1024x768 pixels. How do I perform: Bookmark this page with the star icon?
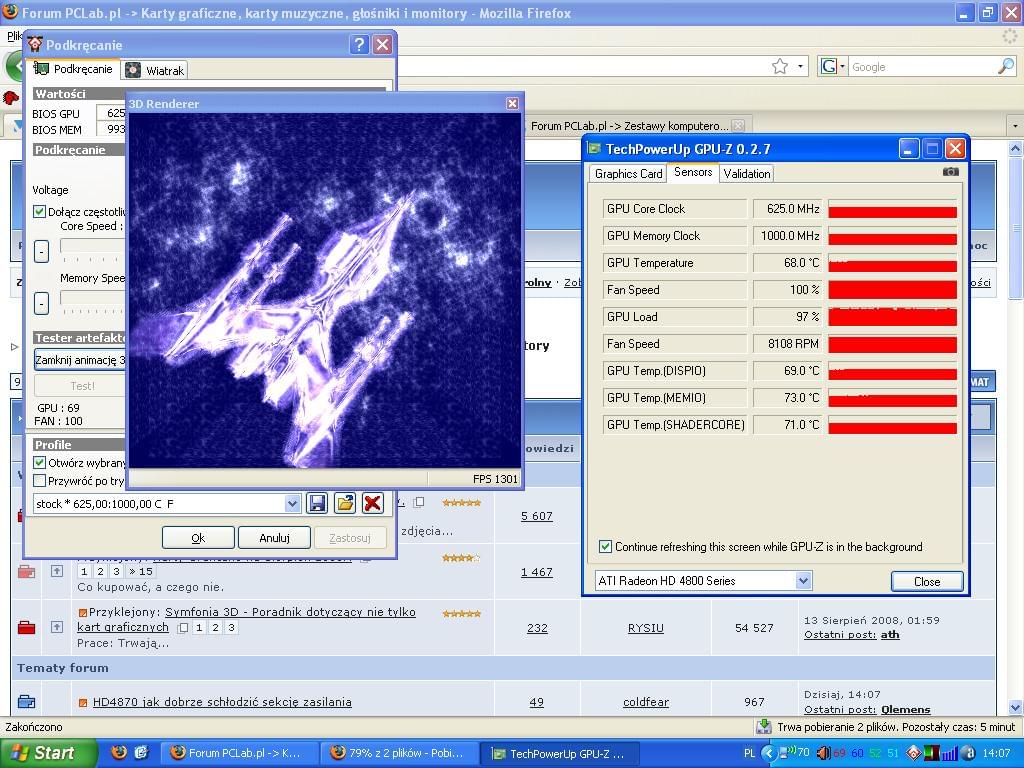coord(780,67)
